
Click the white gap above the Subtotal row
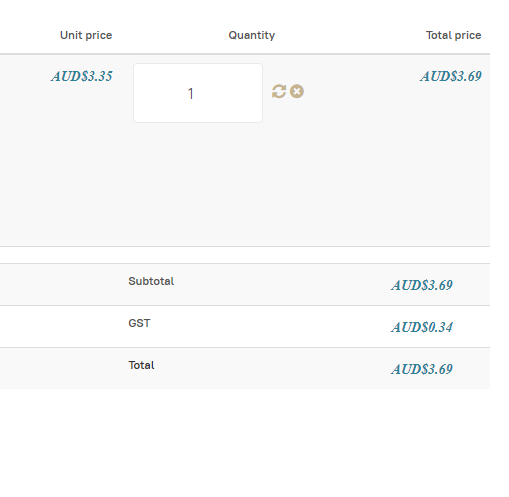tap(245, 255)
